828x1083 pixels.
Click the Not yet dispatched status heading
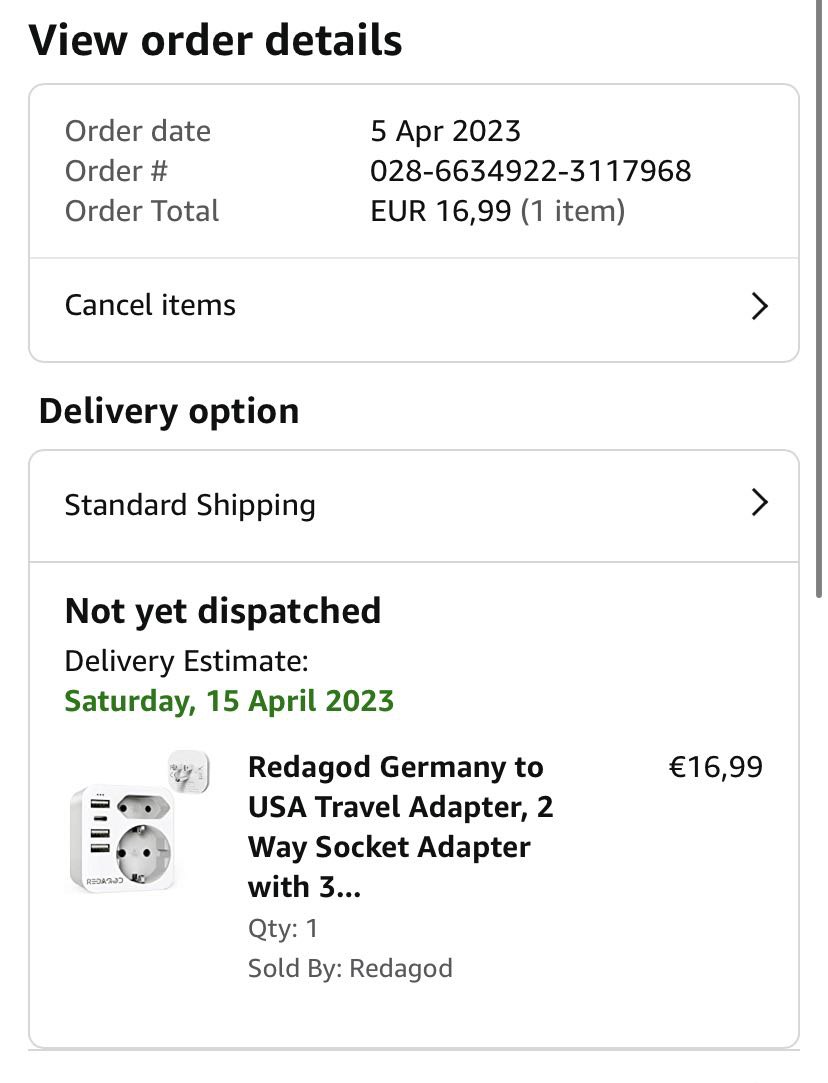(x=222, y=610)
